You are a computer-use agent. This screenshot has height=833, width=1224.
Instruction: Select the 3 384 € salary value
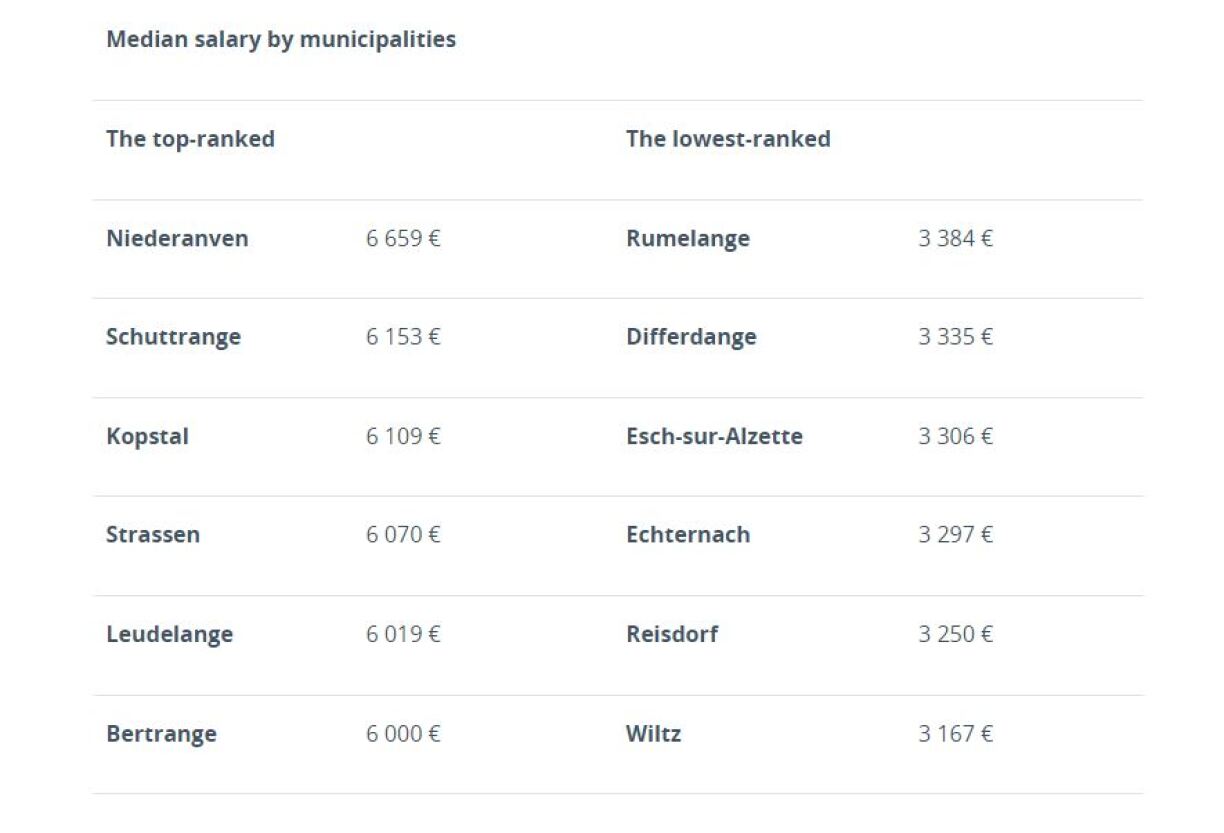click(x=955, y=239)
